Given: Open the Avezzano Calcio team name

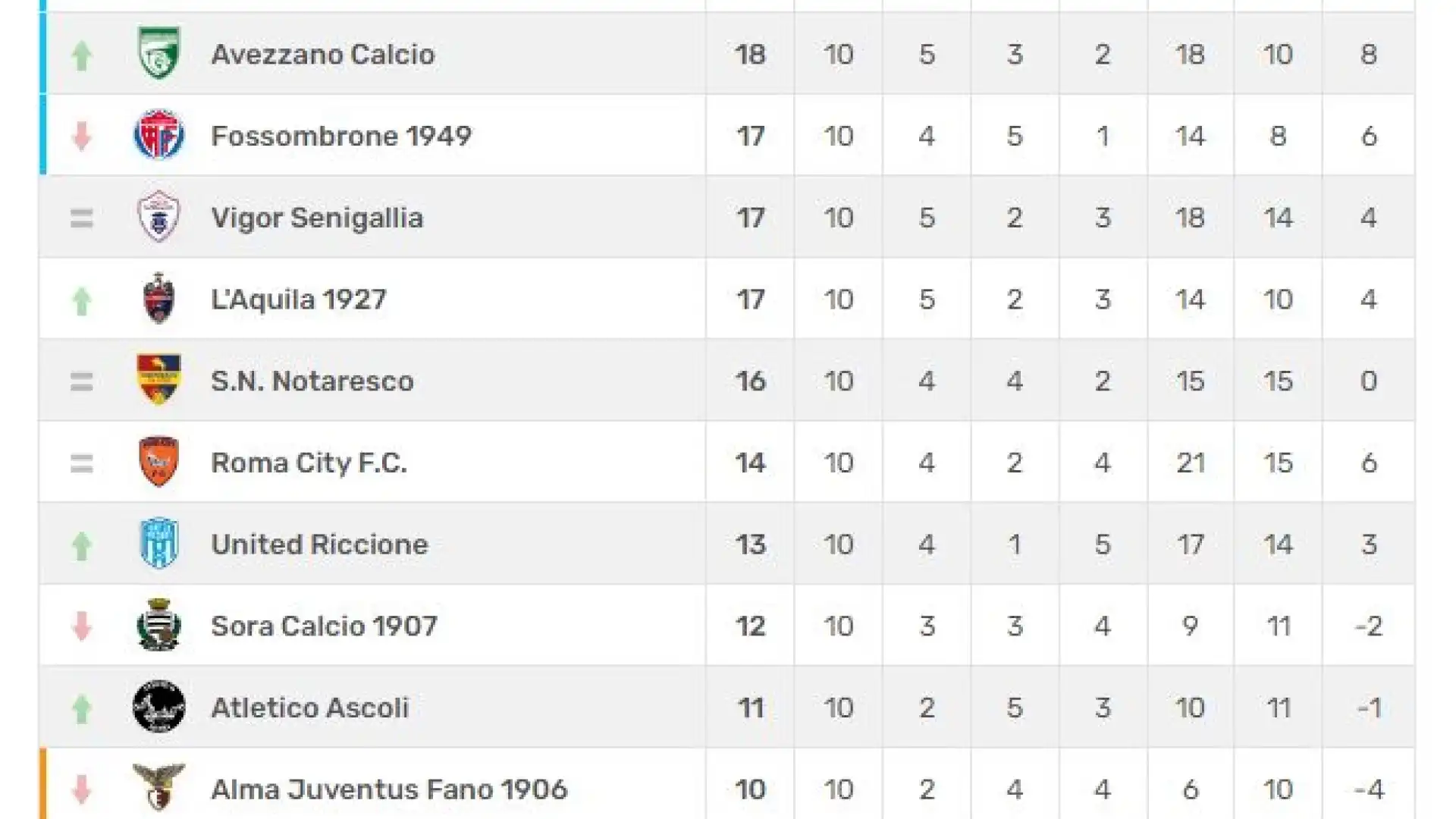Looking at the screenshot, I should (x=323, y=55).
